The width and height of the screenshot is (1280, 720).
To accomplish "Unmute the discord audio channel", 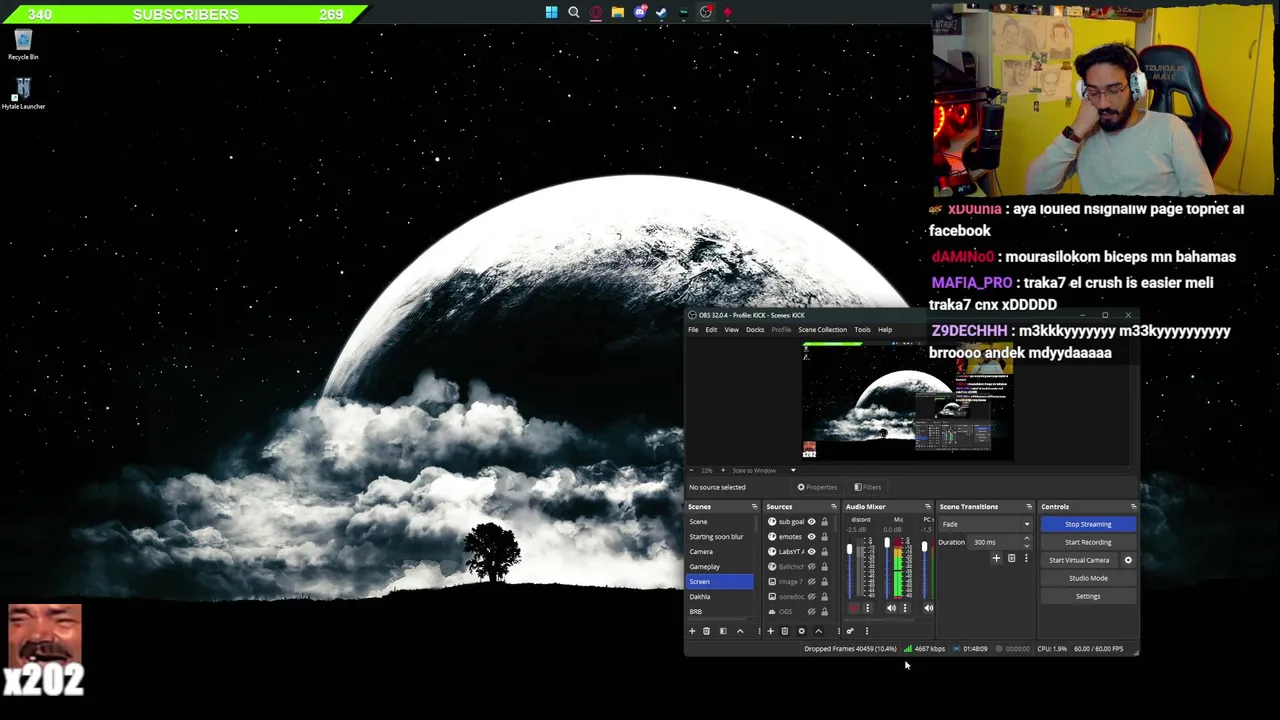I will tap(853, 608).
